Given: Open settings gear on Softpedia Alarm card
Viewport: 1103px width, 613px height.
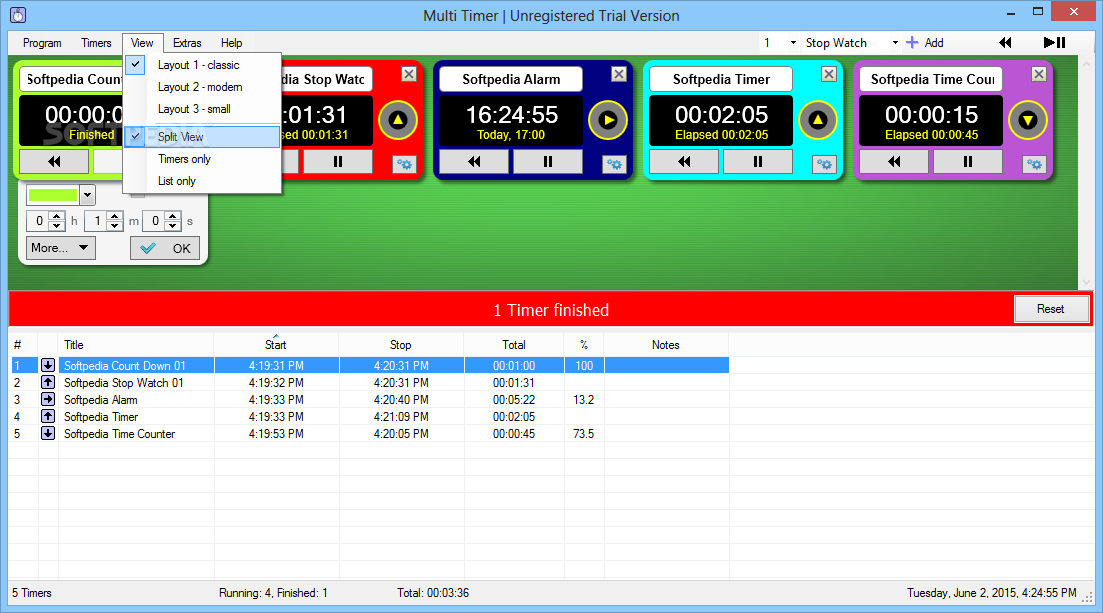Looking at the screenshot, I should [614, 165].
